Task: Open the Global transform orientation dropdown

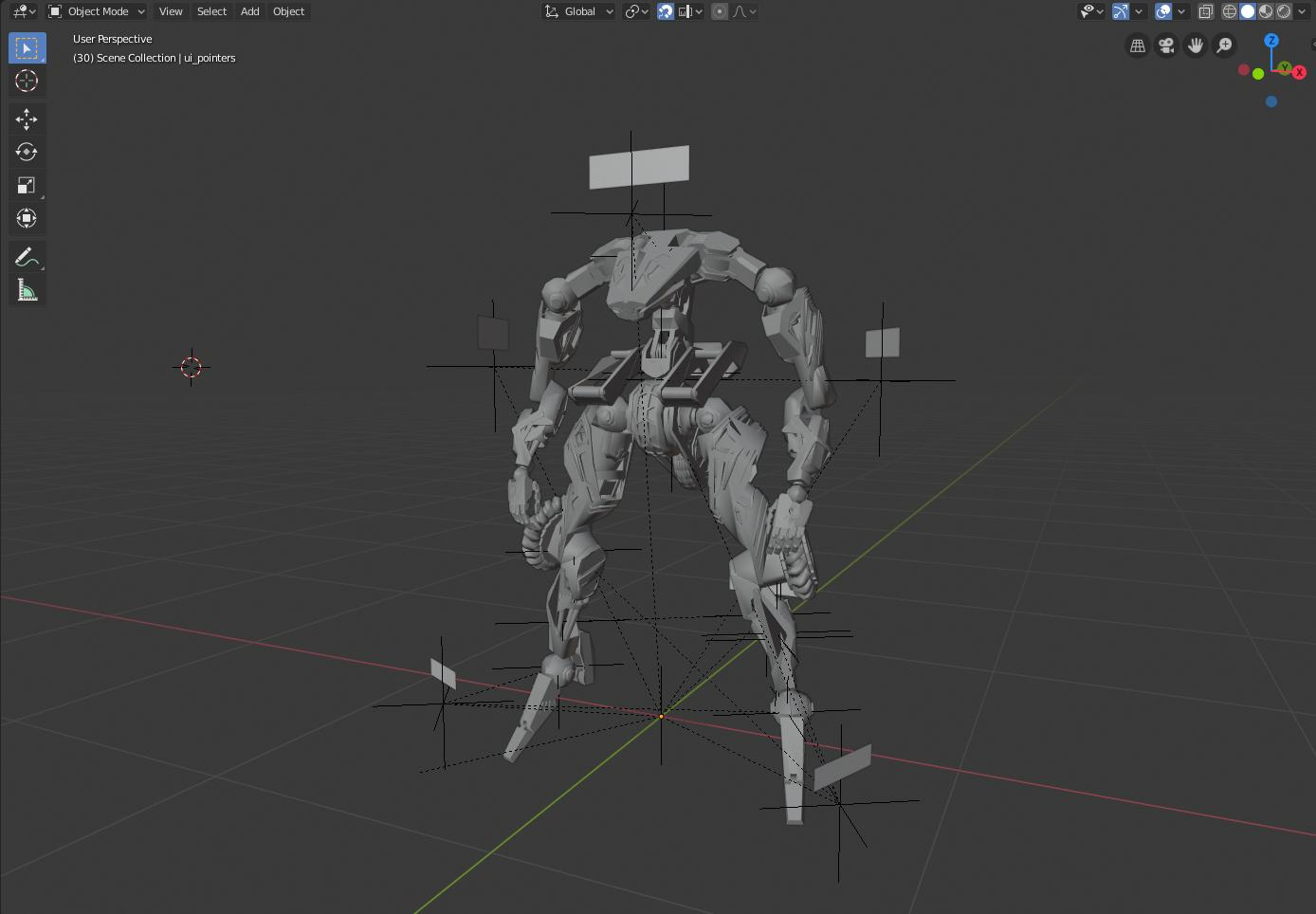Action: (x=579, y=11)
